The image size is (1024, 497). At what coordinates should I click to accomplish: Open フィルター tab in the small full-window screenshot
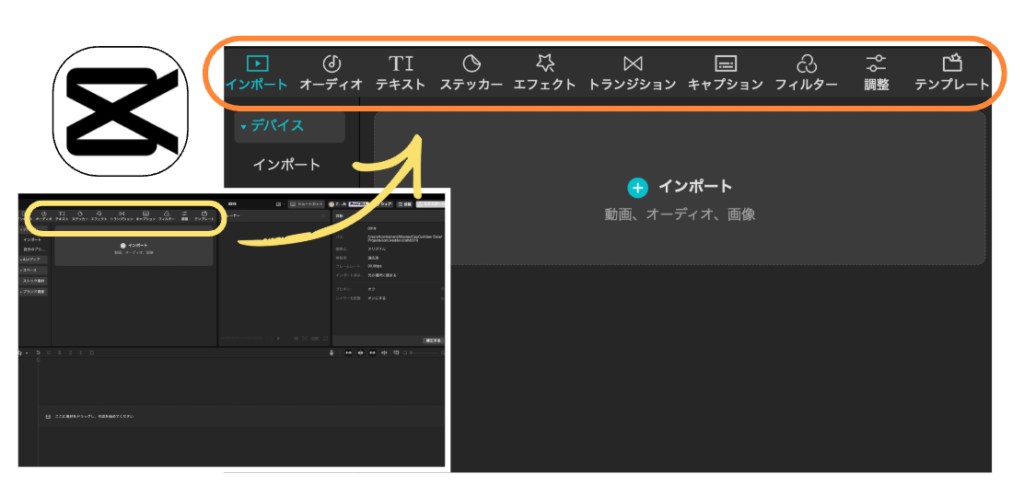coord(167,216)
